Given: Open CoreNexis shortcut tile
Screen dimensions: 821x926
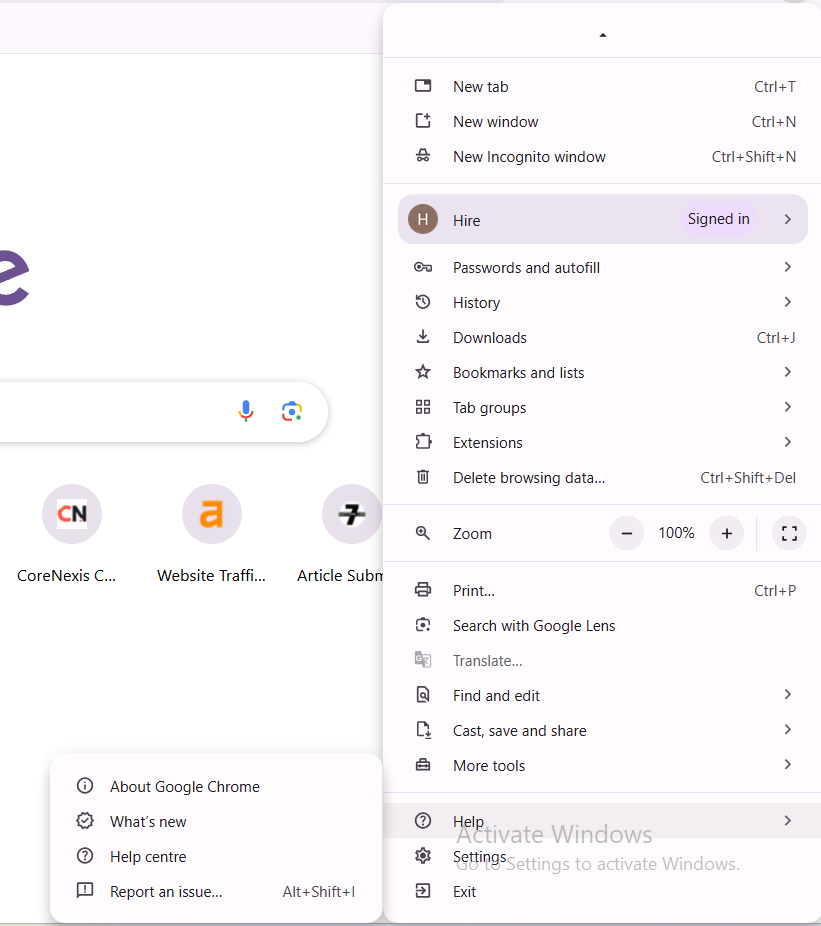Looking at the screenshot, I should [x=71, y=534].
